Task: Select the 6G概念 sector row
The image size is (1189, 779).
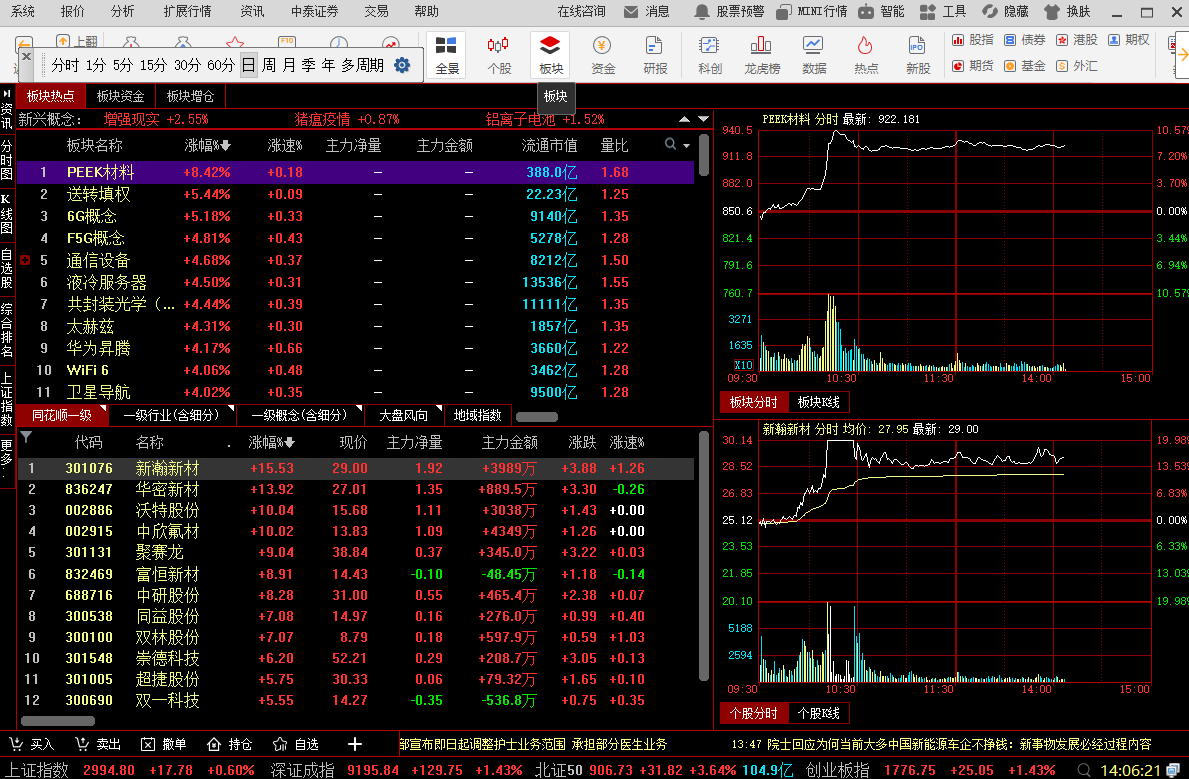Action: click(x=355, y=216)
